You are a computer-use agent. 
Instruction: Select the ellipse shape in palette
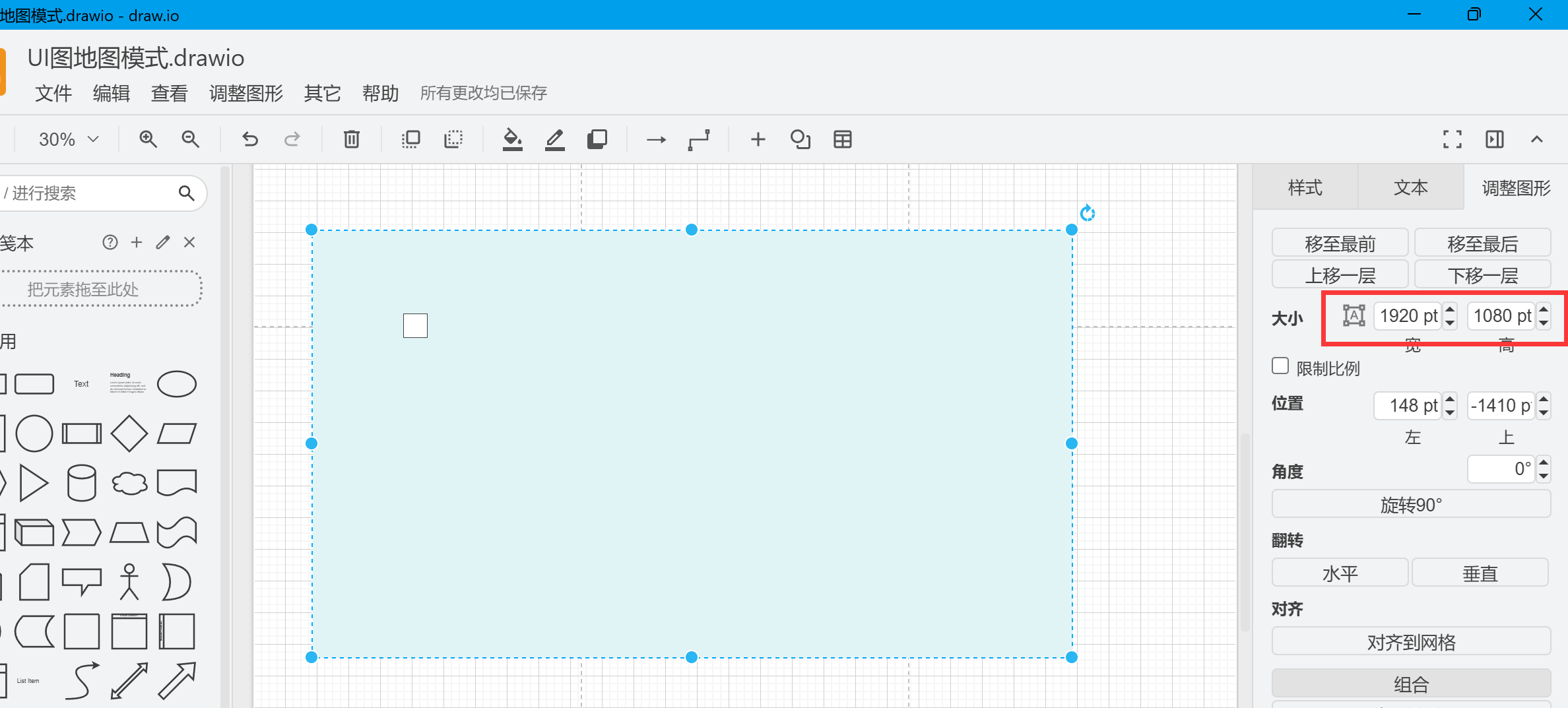point(177,384)
